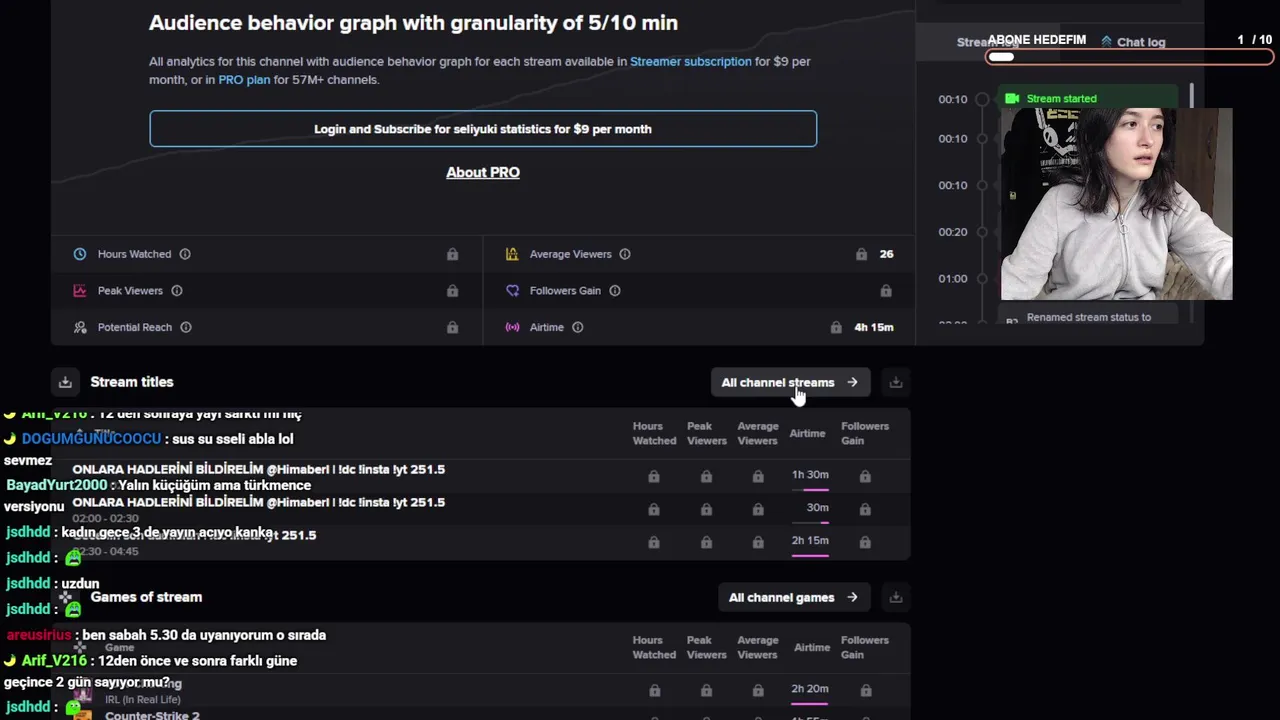Switch to the Chat log tab

(1133, 42)
